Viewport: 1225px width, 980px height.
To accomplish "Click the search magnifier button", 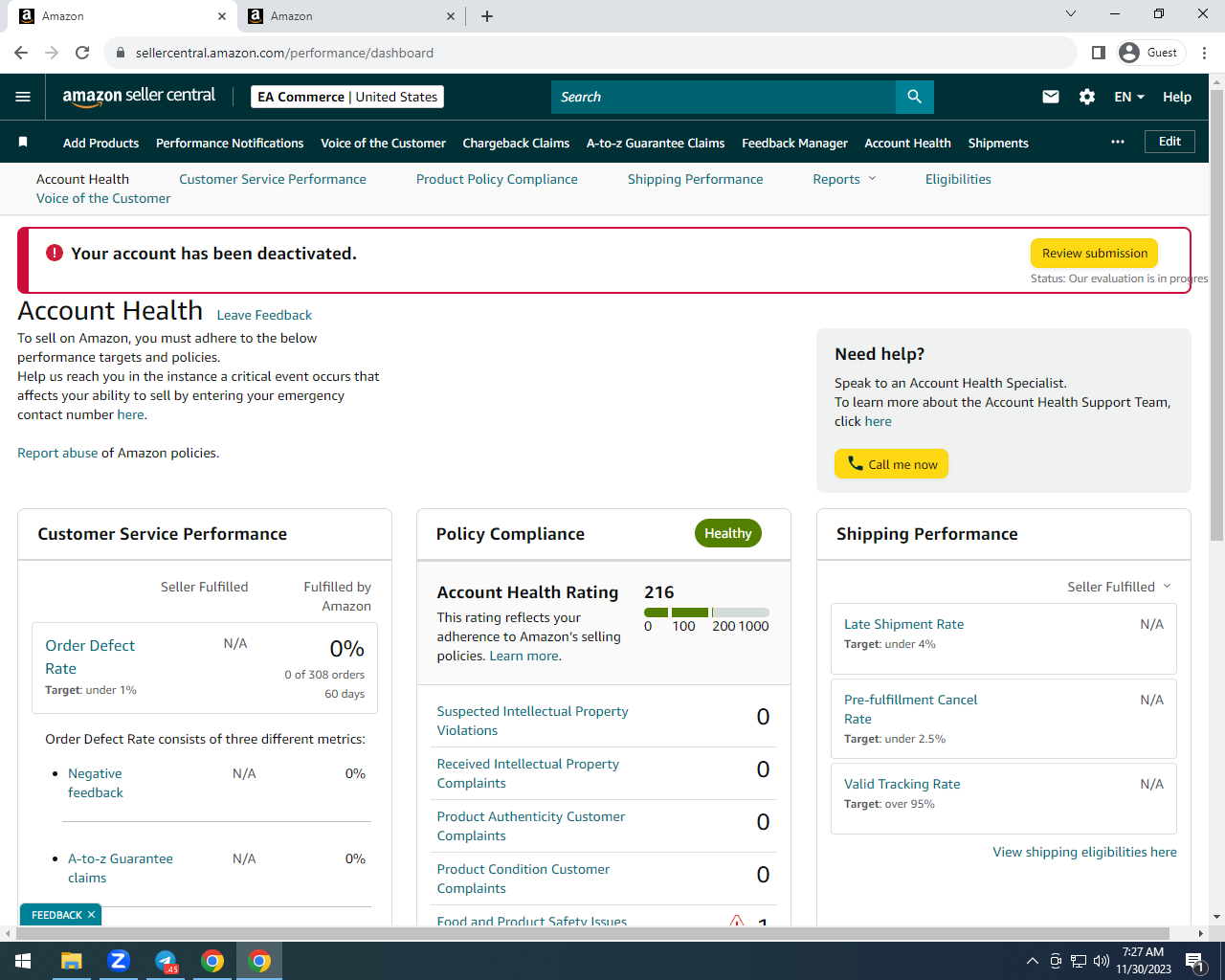I will click(x=915, y=97).
